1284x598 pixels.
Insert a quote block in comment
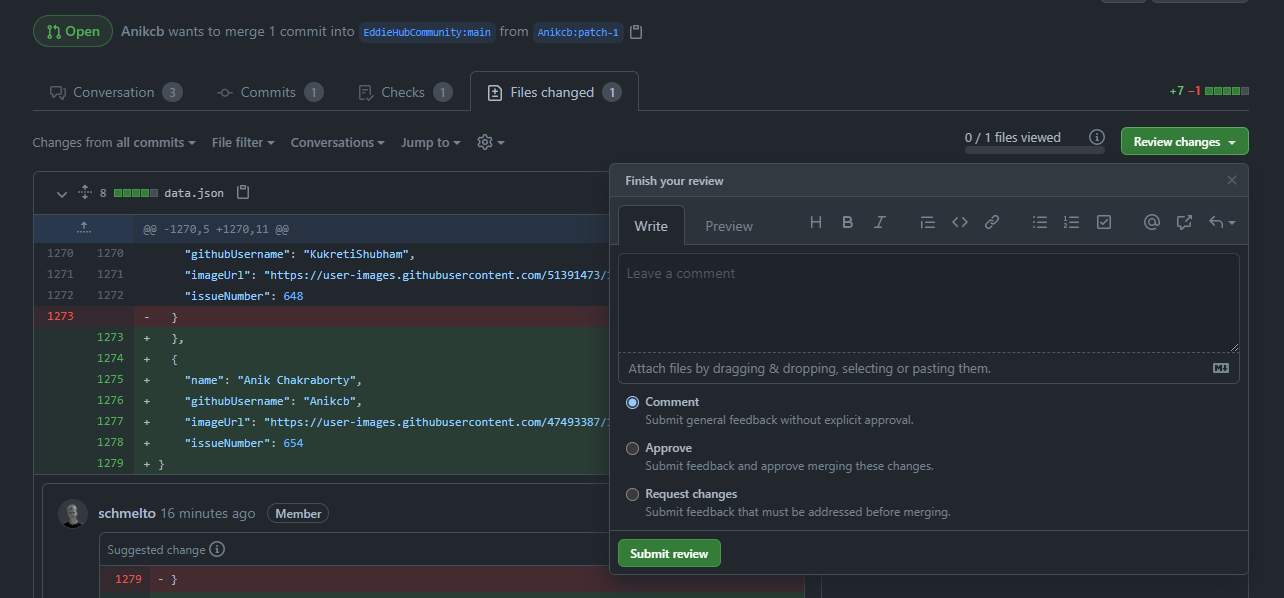coord(927,223)
